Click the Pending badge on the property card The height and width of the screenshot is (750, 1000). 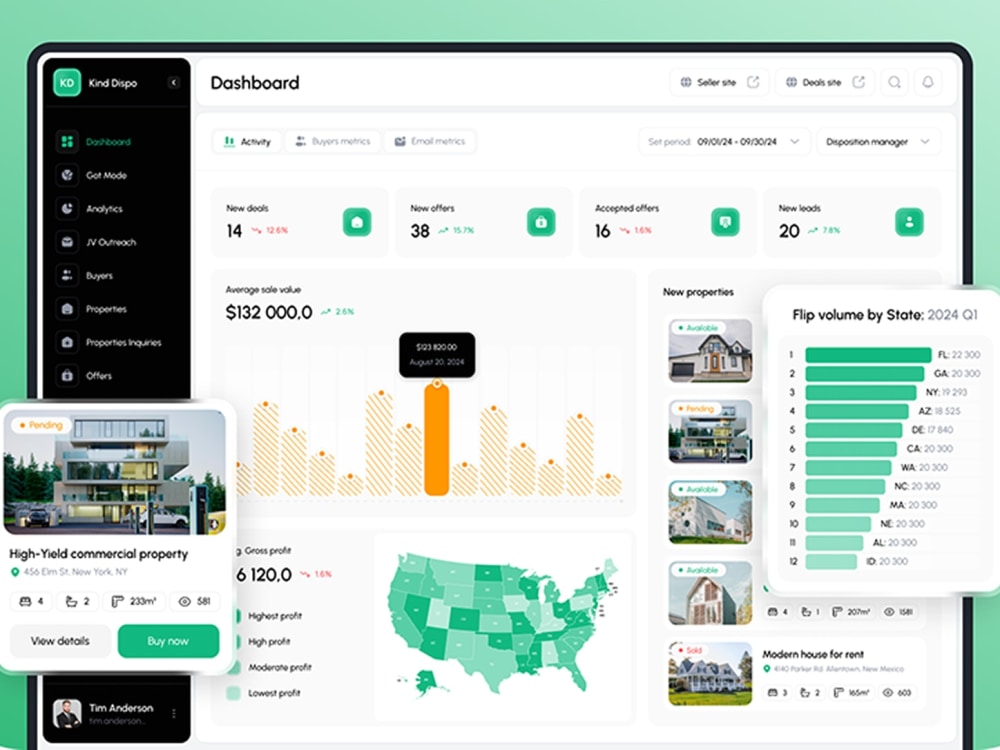(41, 425)
